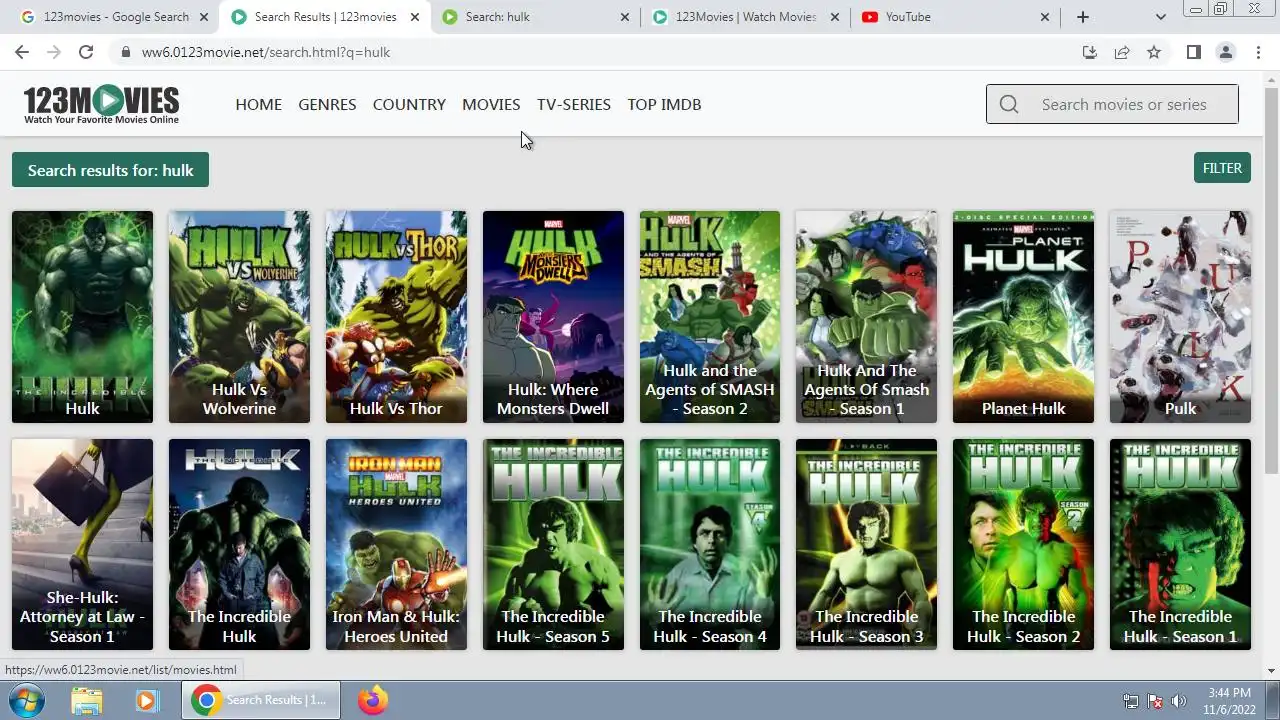Expand the tab search dropdown arrow
Screen dimensions: 1280x720
(1160, 17)
